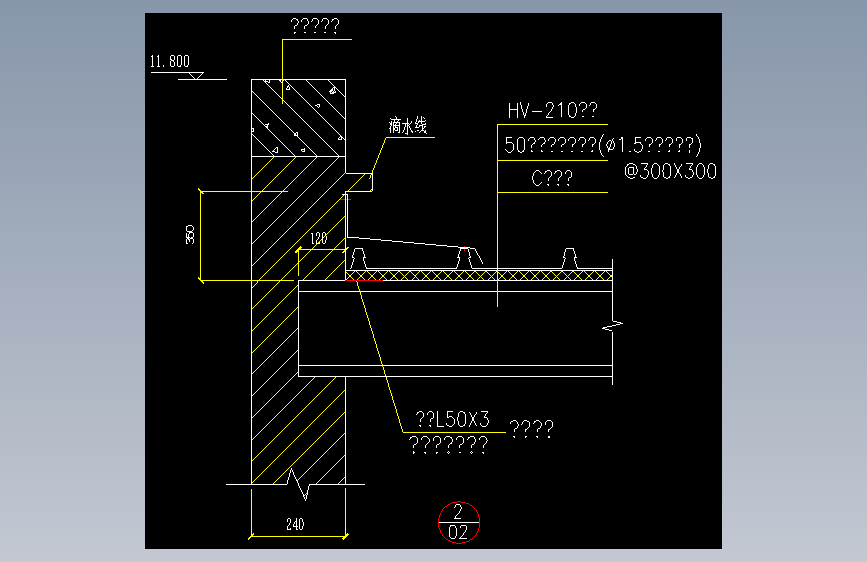
Task: Click the 11.800 elevation label
Action: click(170, 61)
